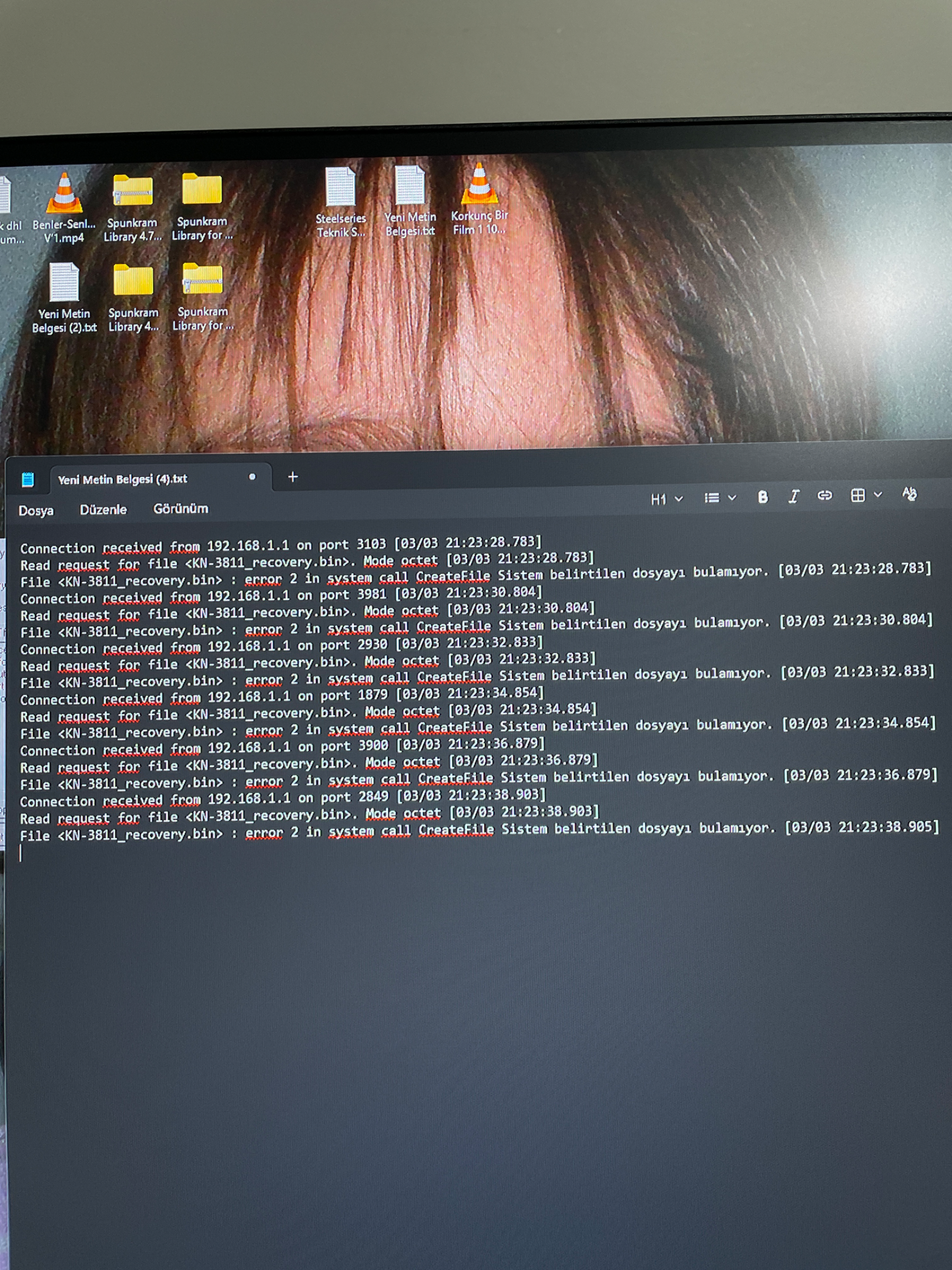Click the line with port 1879
Screen dimensions: 952x1270
click(282, 696)
